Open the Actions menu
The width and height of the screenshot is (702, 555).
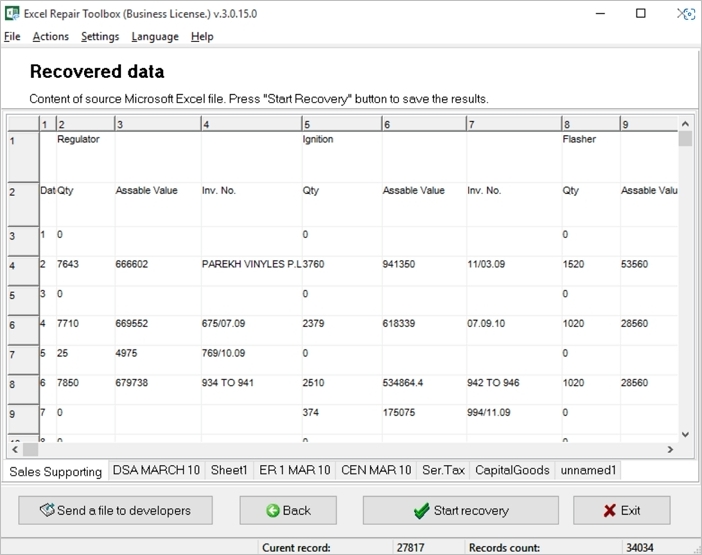[x=50, y=36]
